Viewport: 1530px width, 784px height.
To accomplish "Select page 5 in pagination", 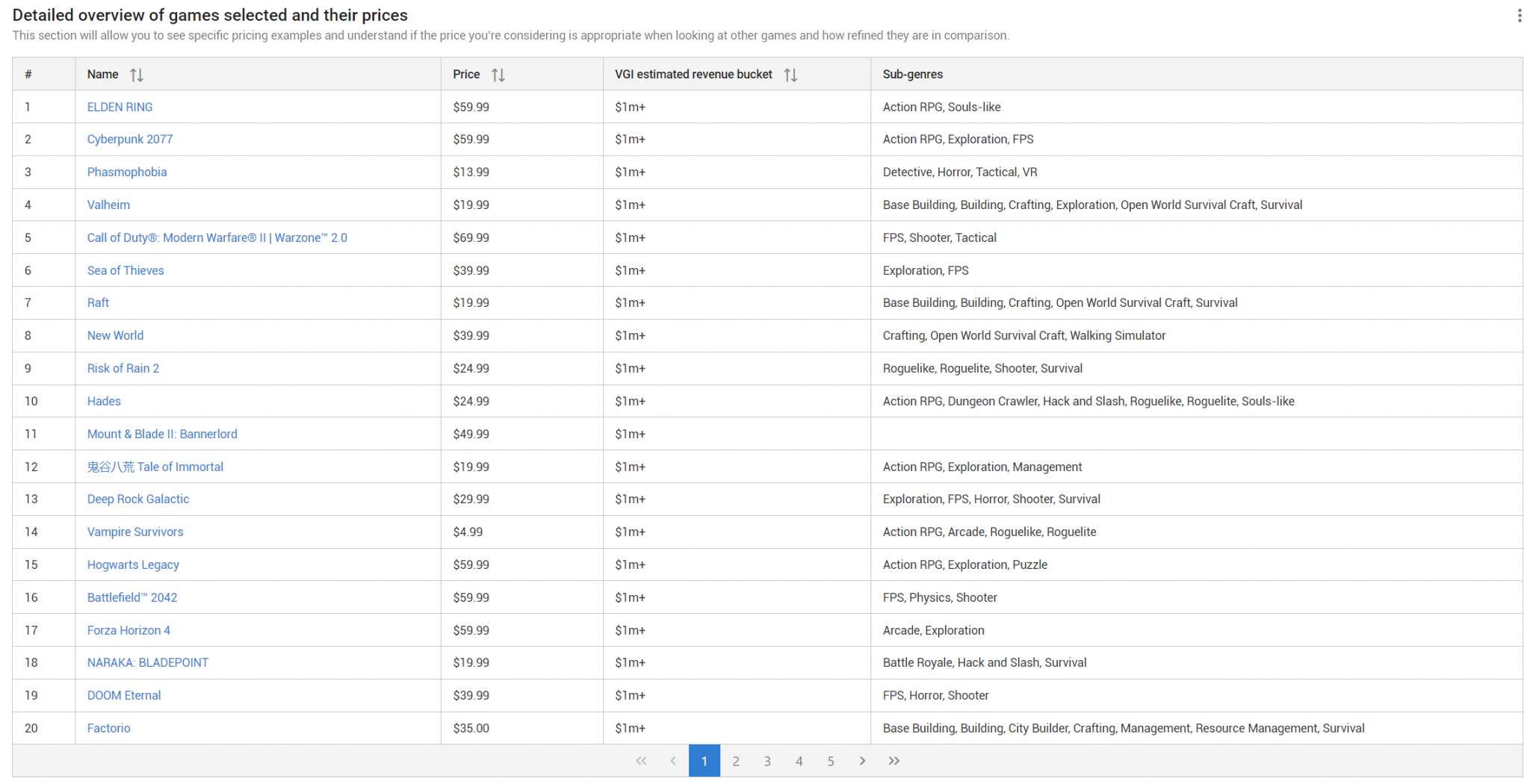I will (x=831, y=761).
